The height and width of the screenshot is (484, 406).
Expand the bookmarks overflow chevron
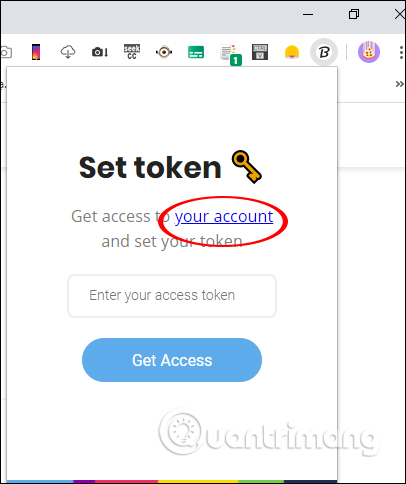(400, 84)
